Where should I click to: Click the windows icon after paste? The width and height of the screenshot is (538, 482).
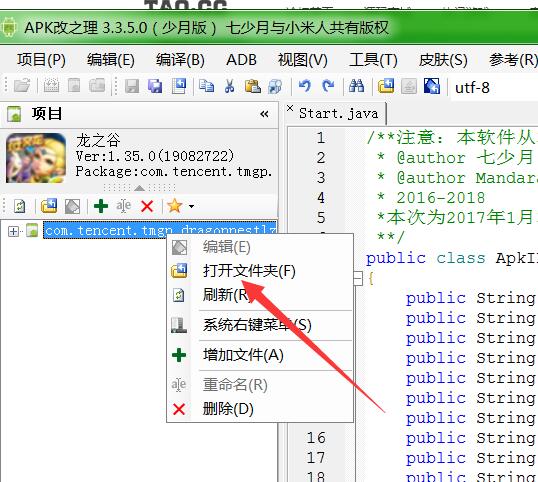[x=276, y=86]
